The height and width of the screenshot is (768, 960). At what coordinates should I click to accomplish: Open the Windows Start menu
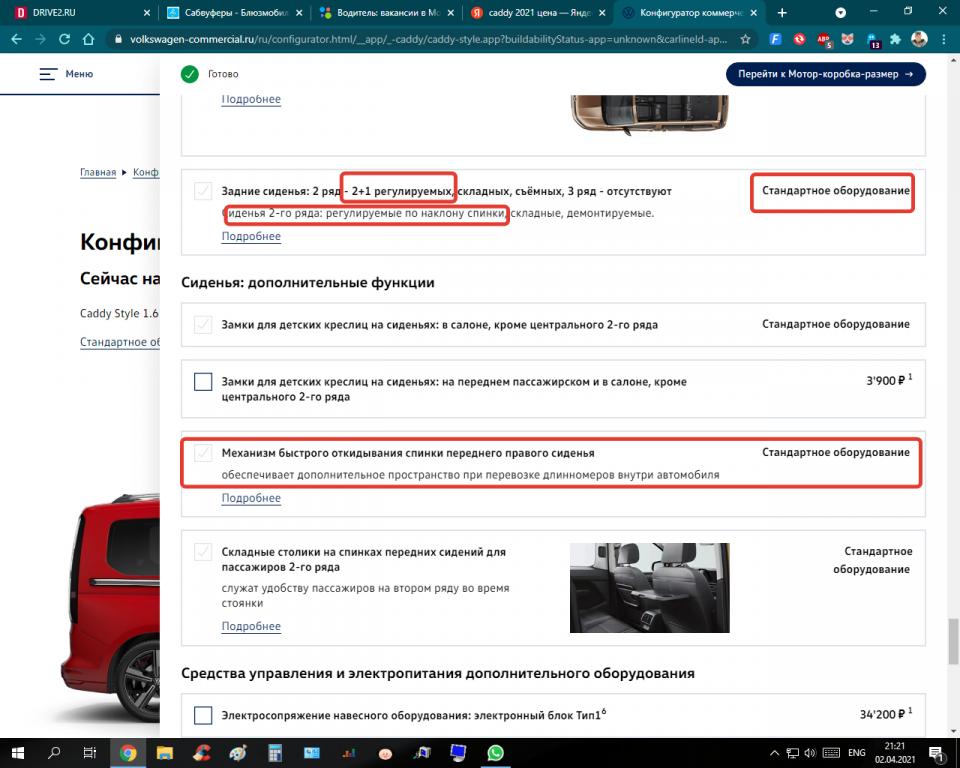[x=18, y=753]
